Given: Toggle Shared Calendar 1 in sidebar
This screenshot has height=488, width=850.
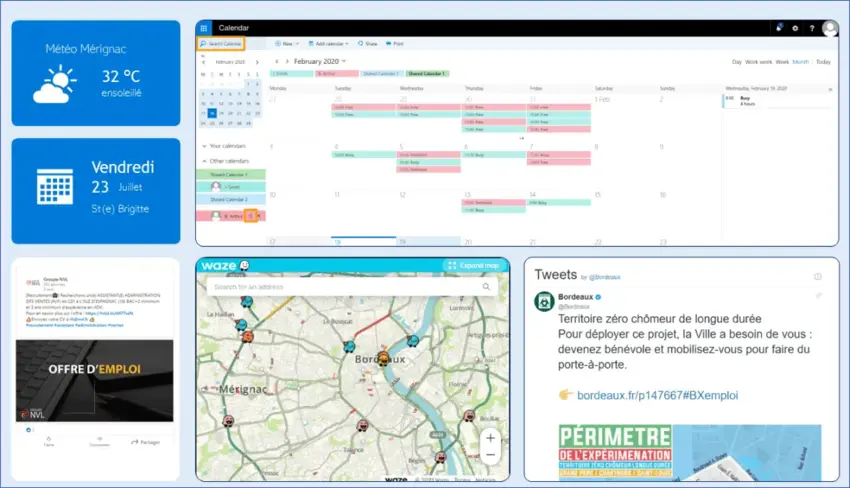Looking at the screenshot, I should click(x=231, y=174).
